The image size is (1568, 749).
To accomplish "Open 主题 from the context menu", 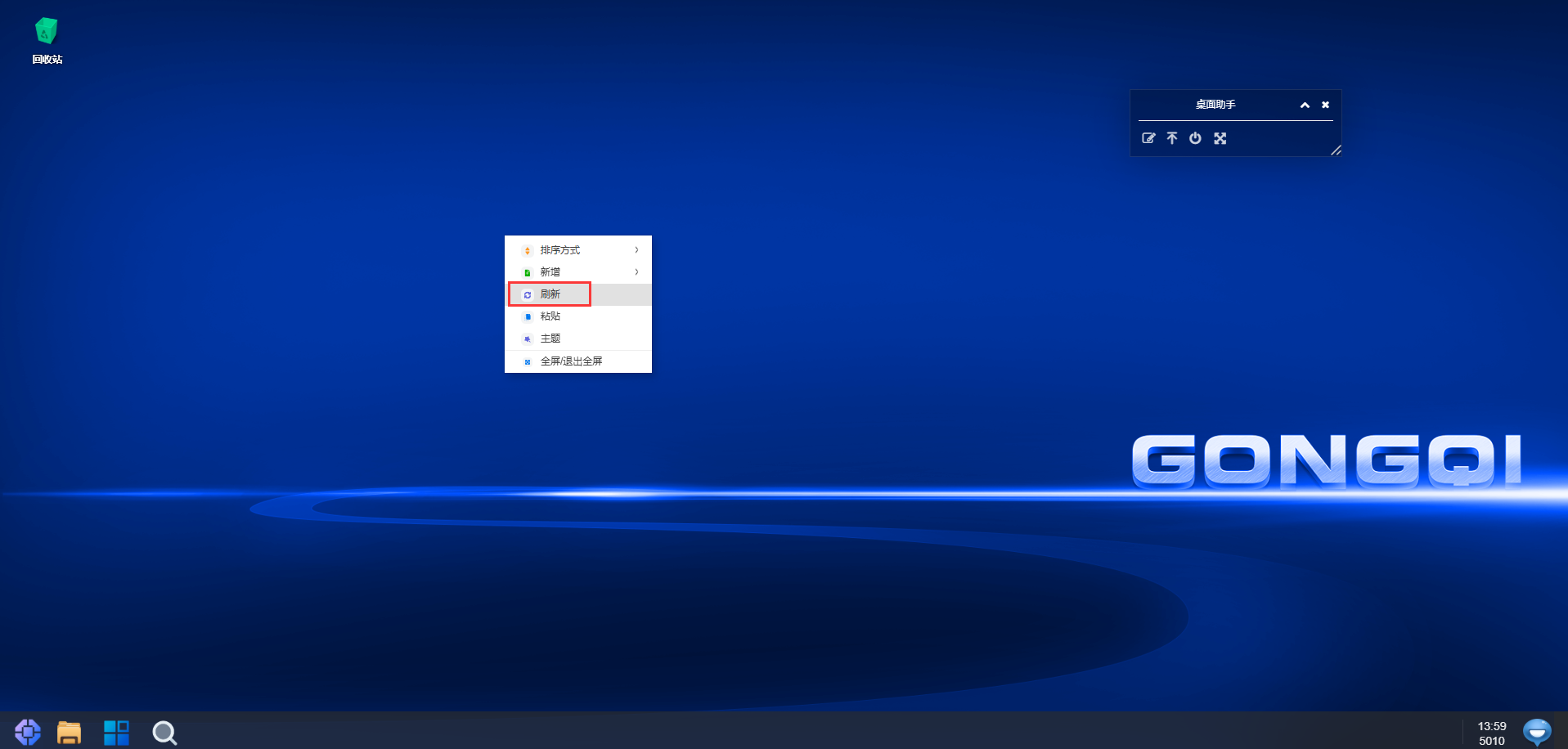I will 578,339.
